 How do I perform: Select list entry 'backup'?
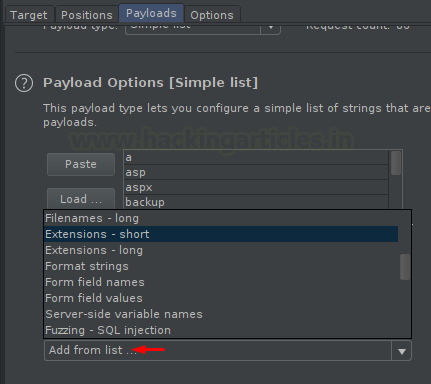coord(256,202)
